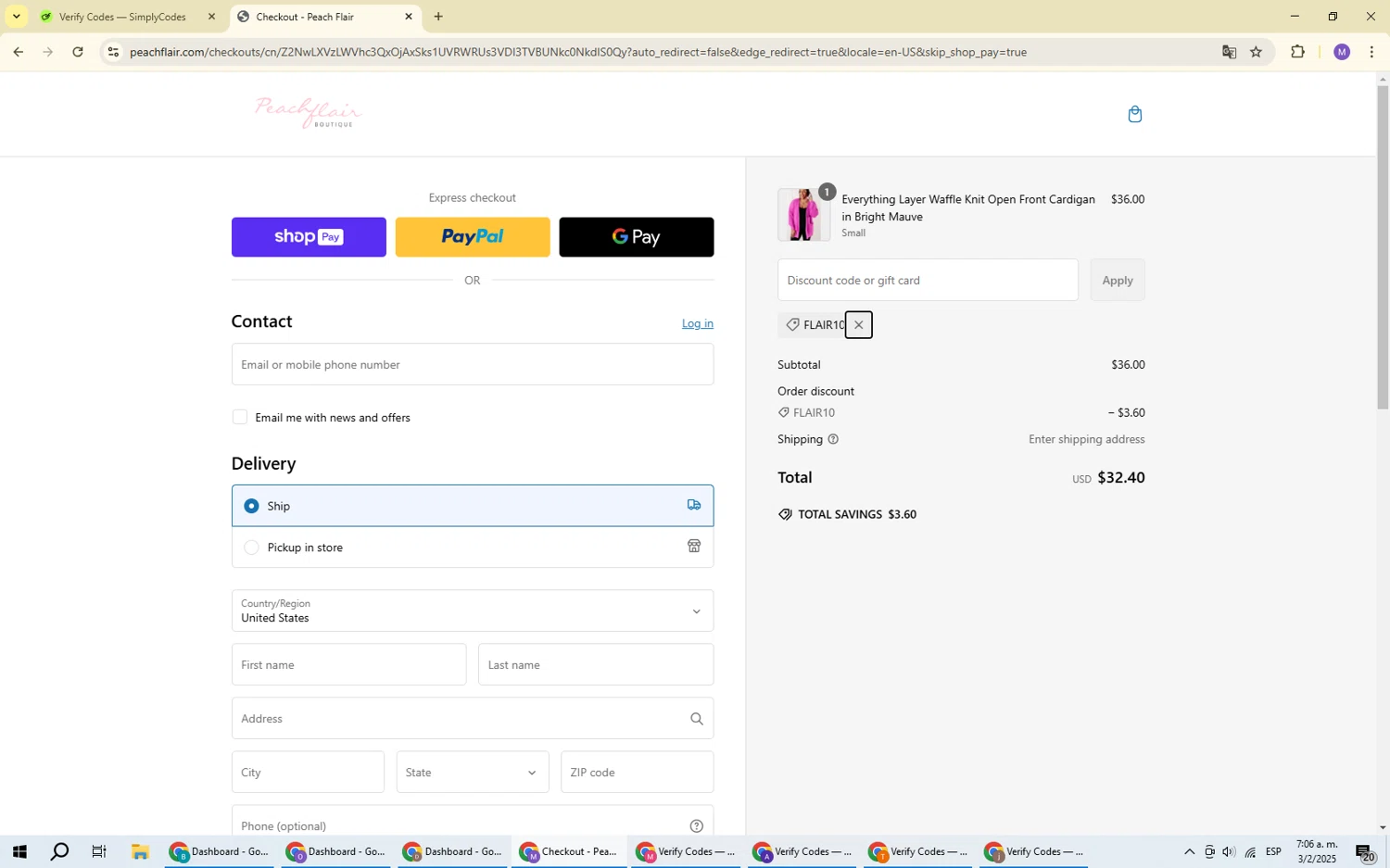Select Pickup in store option

tap(473, 547)
